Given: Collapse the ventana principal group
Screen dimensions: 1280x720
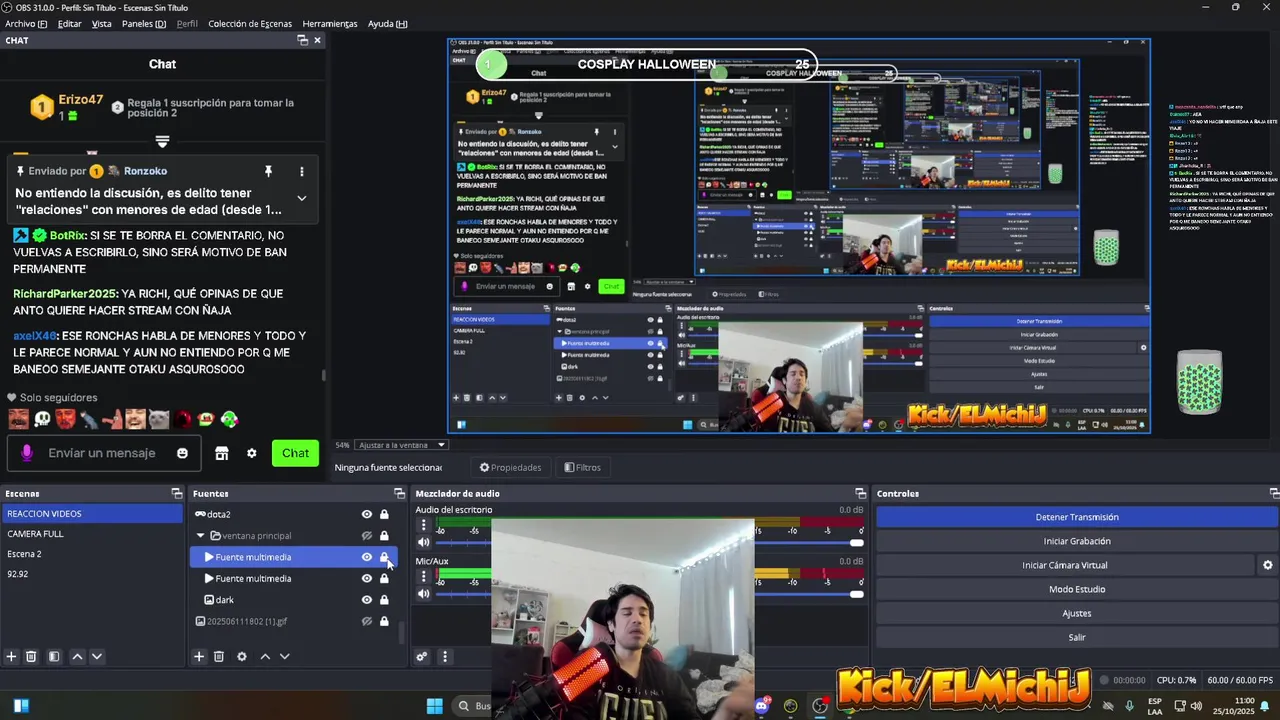Looking at the screenshot, I should pyautogui.click(x=200, y=536).
